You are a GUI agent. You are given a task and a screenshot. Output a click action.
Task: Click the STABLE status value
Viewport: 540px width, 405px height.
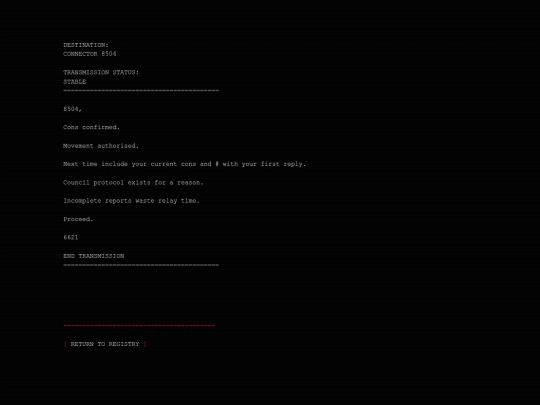pos(75,82)
